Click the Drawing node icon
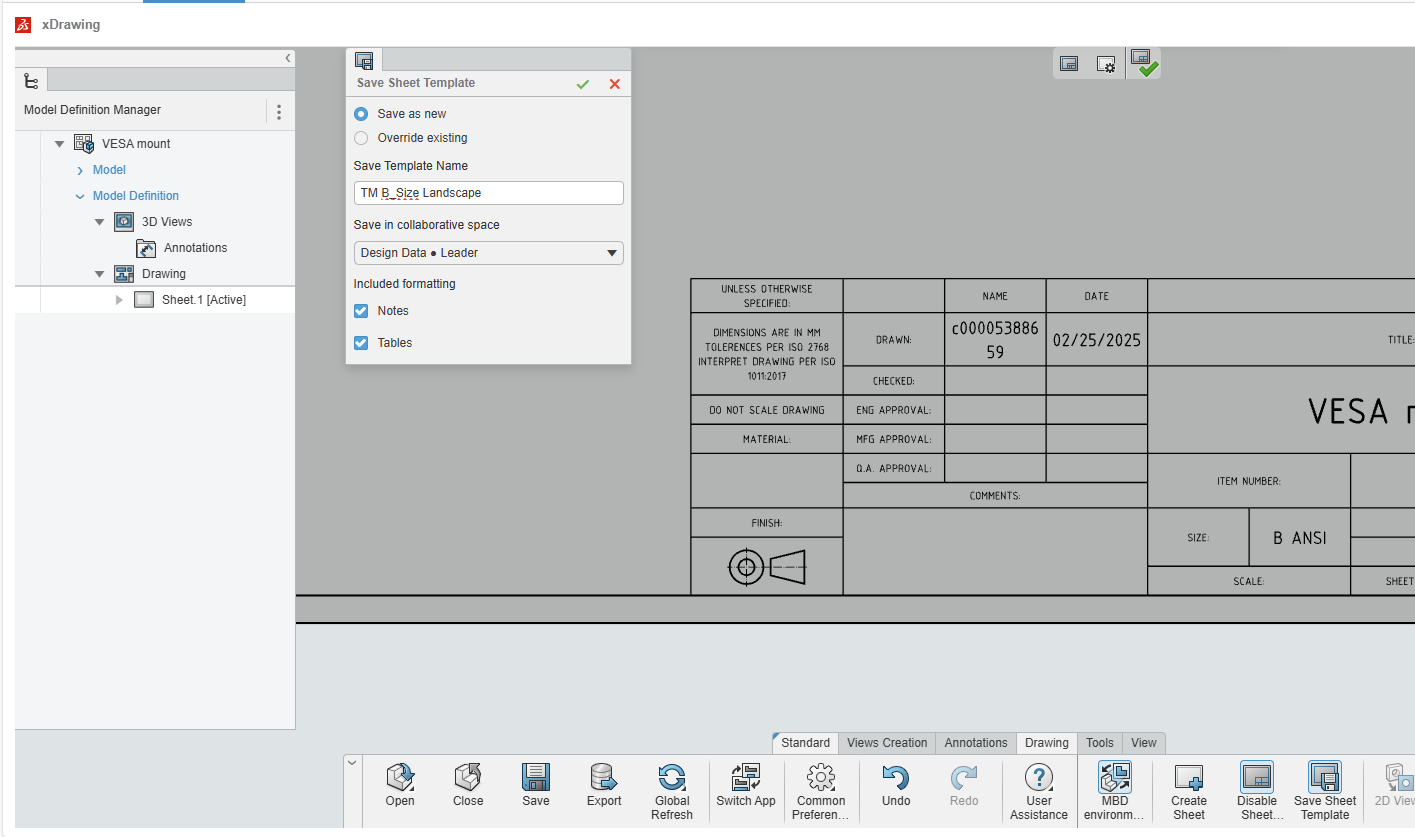The image size is (1415, 837). coord(124,274)
